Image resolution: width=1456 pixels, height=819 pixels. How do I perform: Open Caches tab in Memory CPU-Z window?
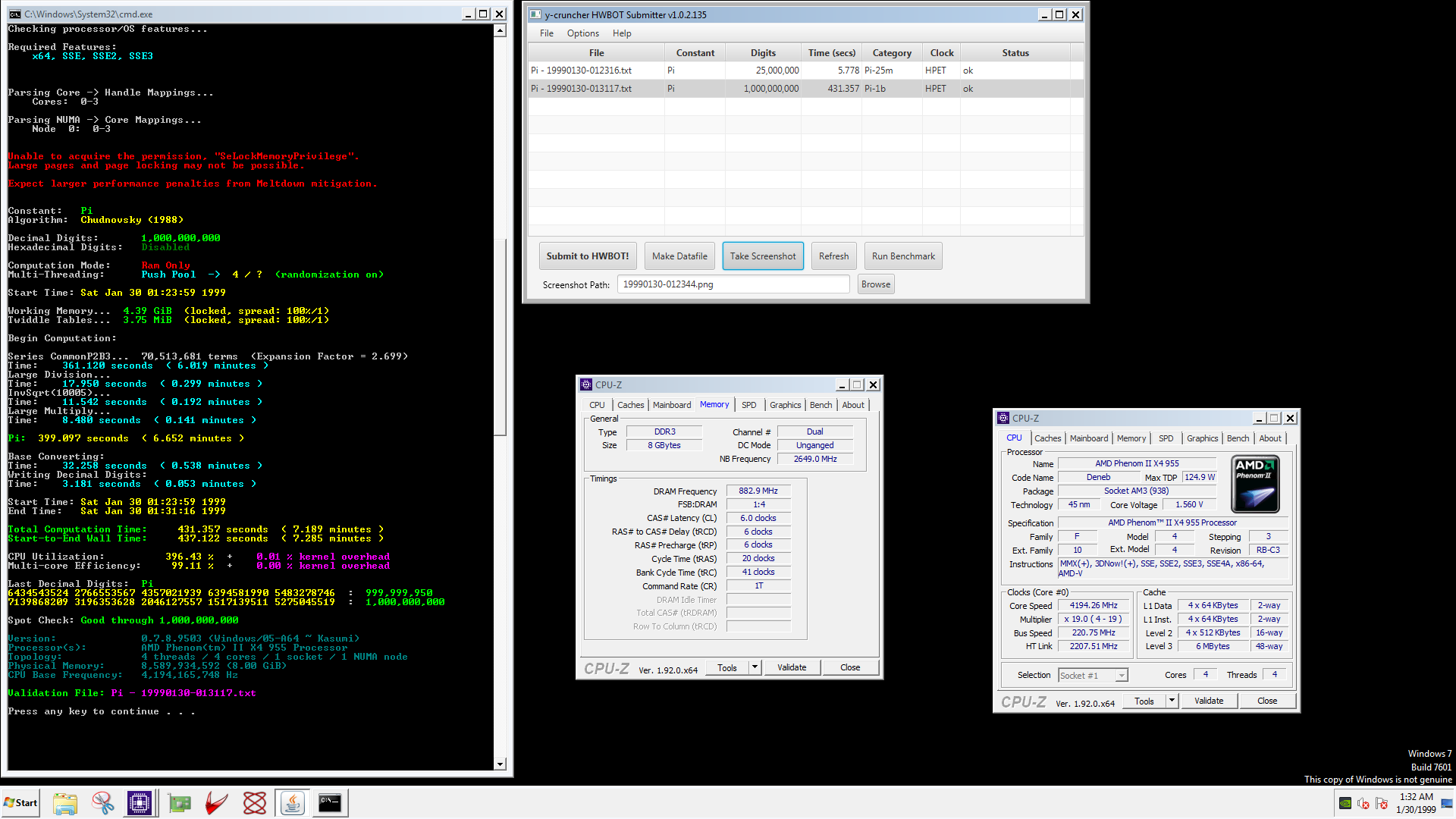click(630, 405)
